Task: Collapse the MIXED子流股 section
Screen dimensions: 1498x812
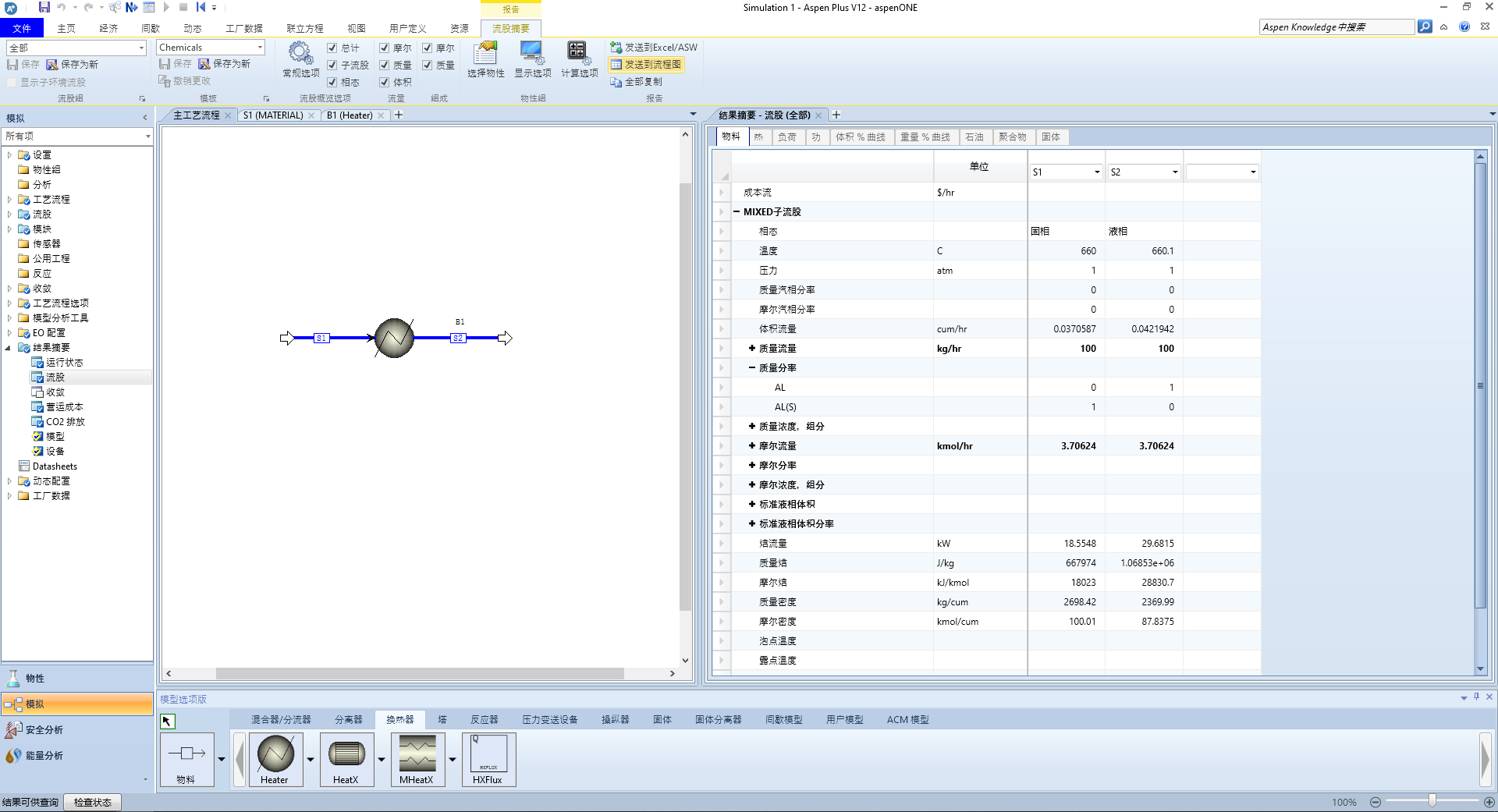Action: 737,212
